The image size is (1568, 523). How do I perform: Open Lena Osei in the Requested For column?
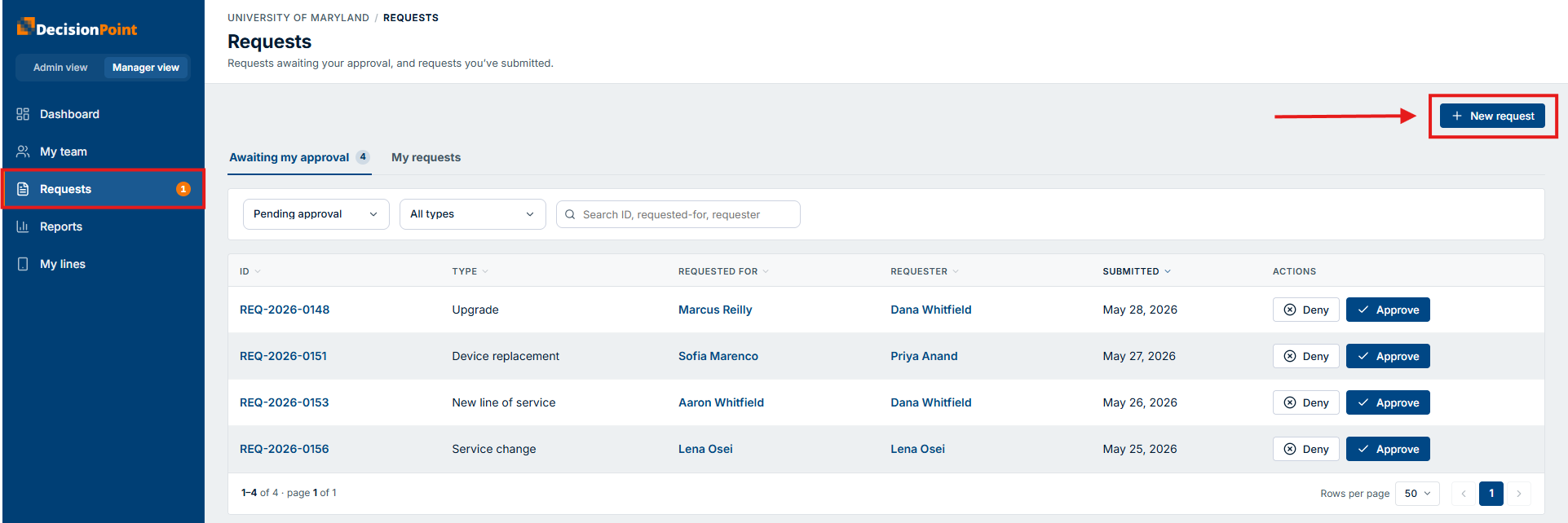tap(705, 449)
